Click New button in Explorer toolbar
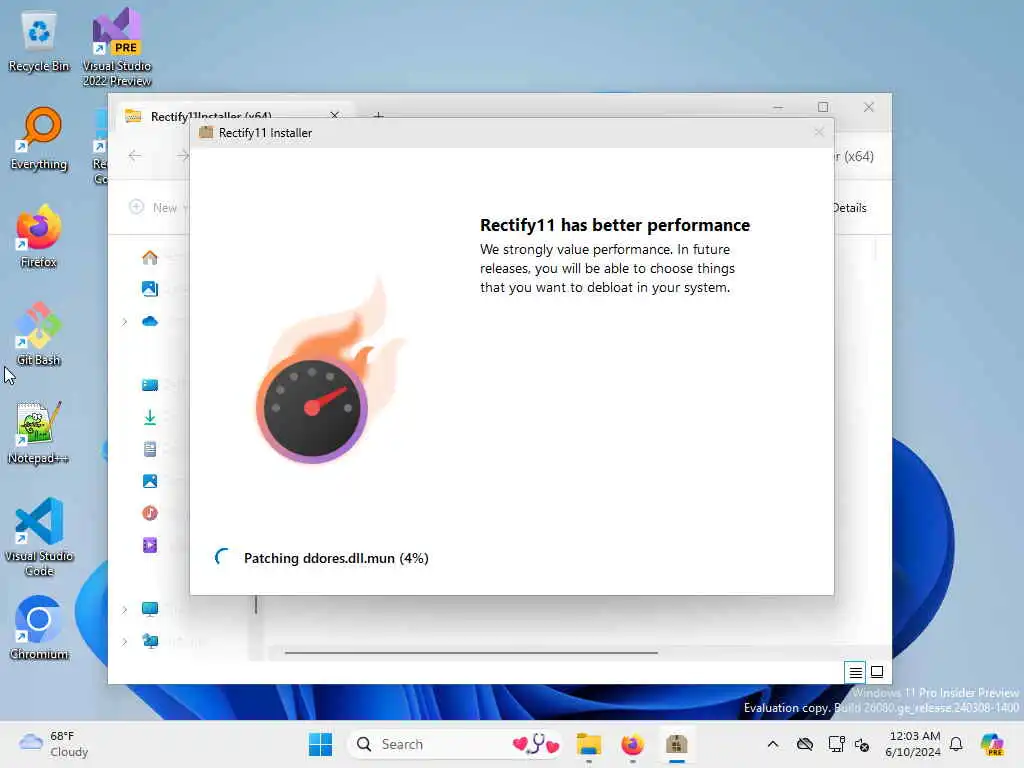This screenshot has width=1024, height=768. pyautogui.click(x=157, y=208)
